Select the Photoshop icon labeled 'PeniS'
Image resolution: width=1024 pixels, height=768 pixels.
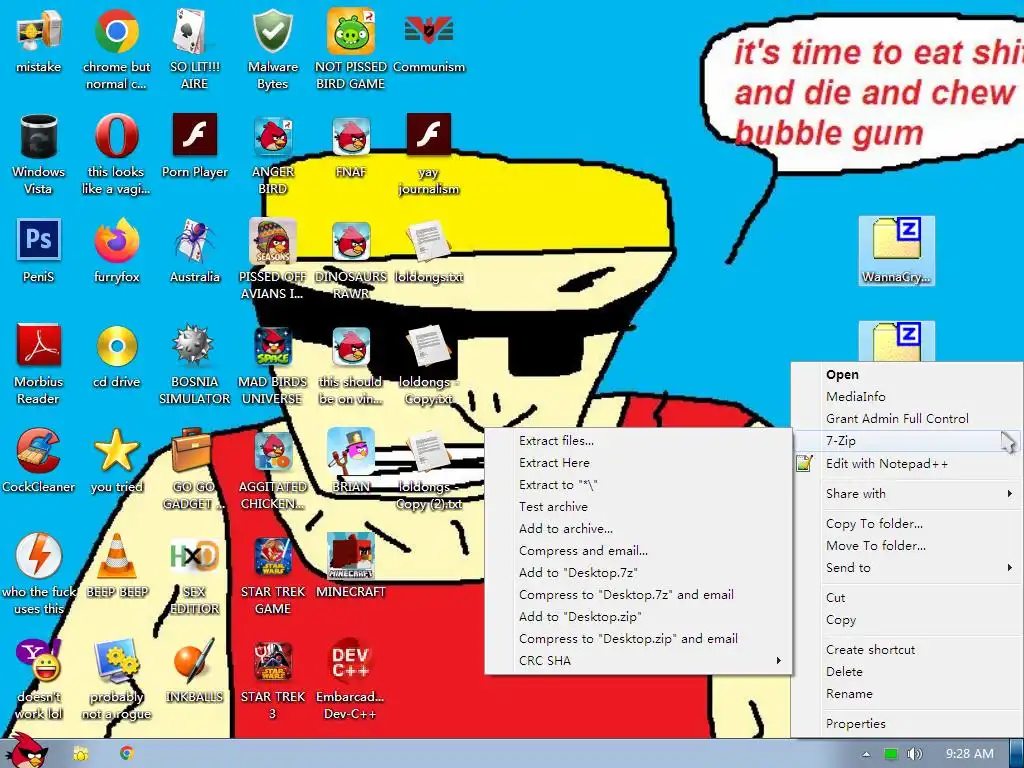point(38,240)
